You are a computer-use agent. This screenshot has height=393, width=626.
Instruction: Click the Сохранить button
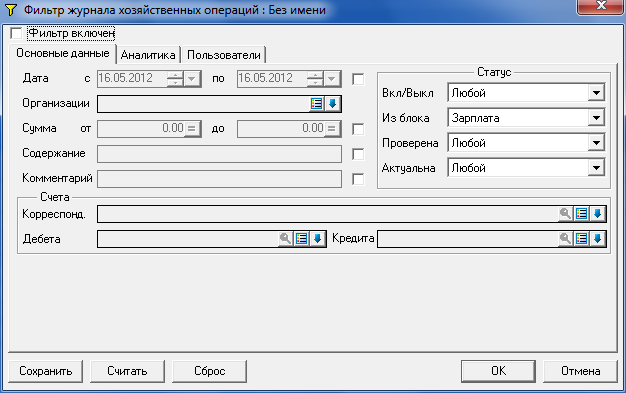coord(46,371)
